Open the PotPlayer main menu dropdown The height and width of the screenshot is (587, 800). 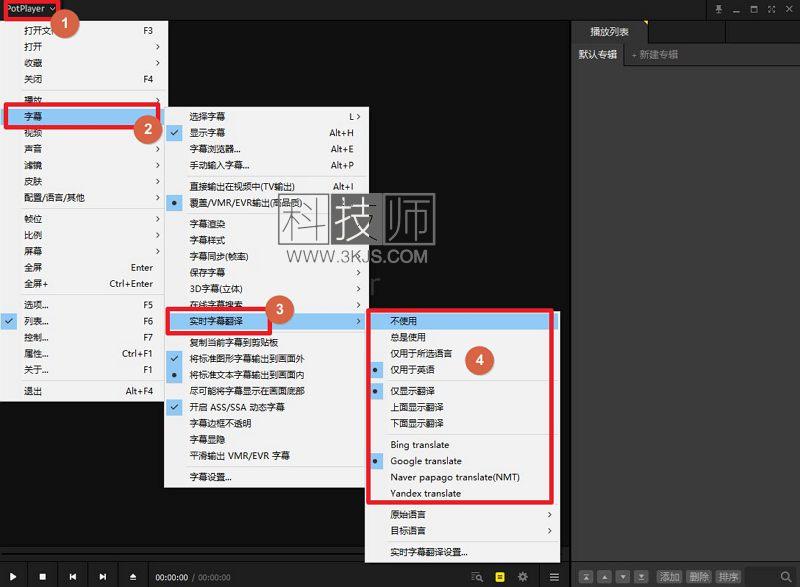(31, 9)
